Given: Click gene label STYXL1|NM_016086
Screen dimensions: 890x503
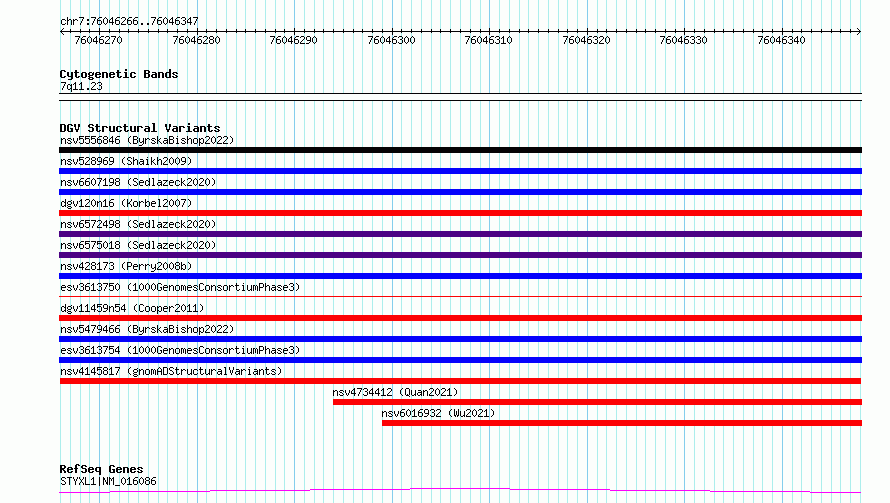Looking at the screenshot, I should click(108, 481).
